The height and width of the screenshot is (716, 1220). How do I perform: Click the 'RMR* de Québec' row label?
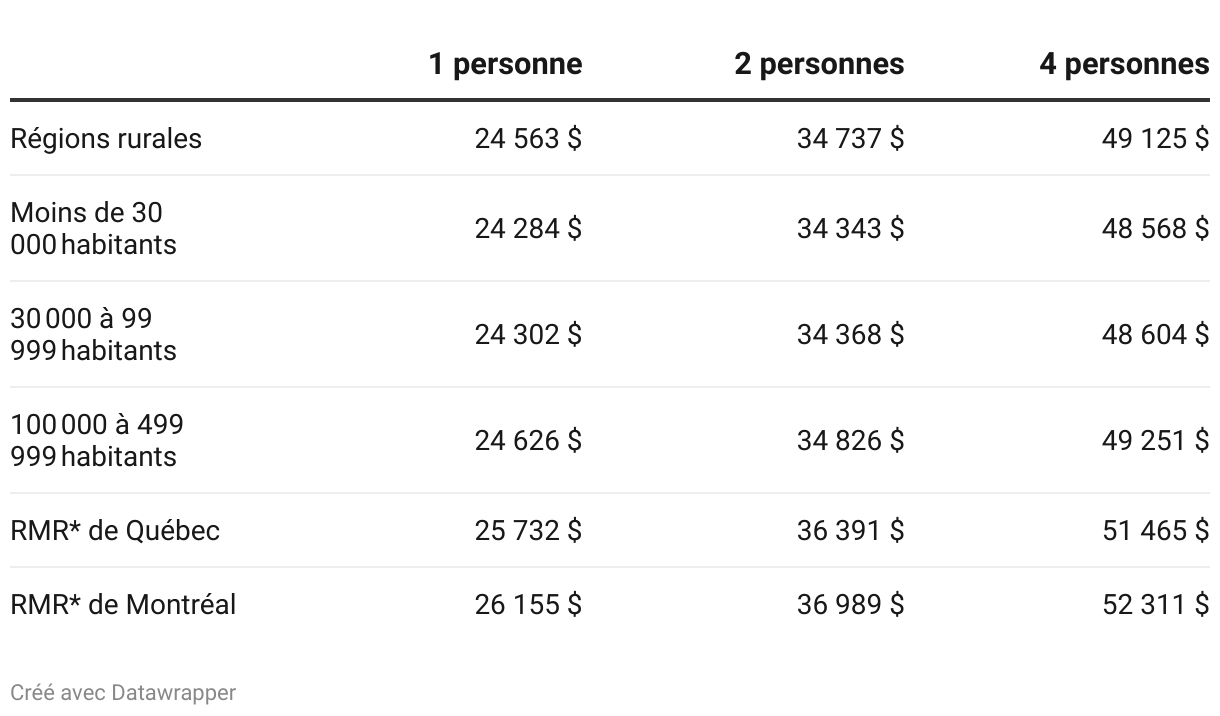coord(115,531)
